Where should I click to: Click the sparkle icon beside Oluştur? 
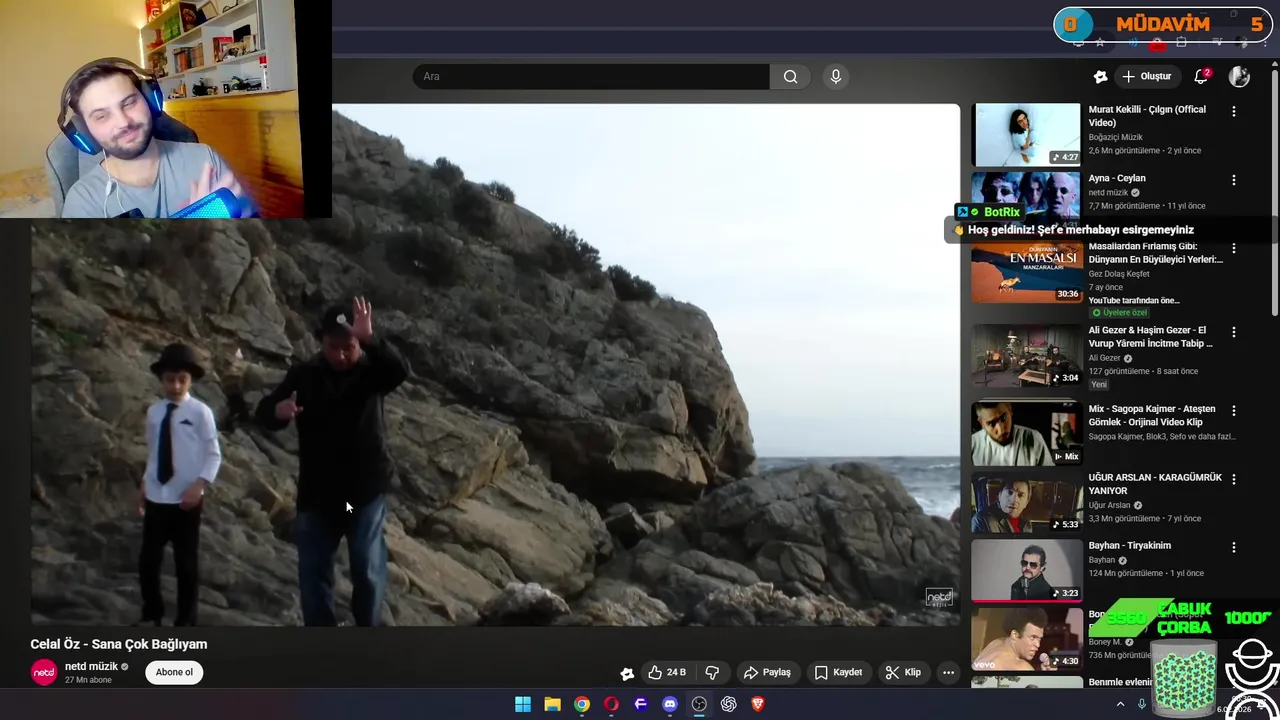[x=1100, y=77]
